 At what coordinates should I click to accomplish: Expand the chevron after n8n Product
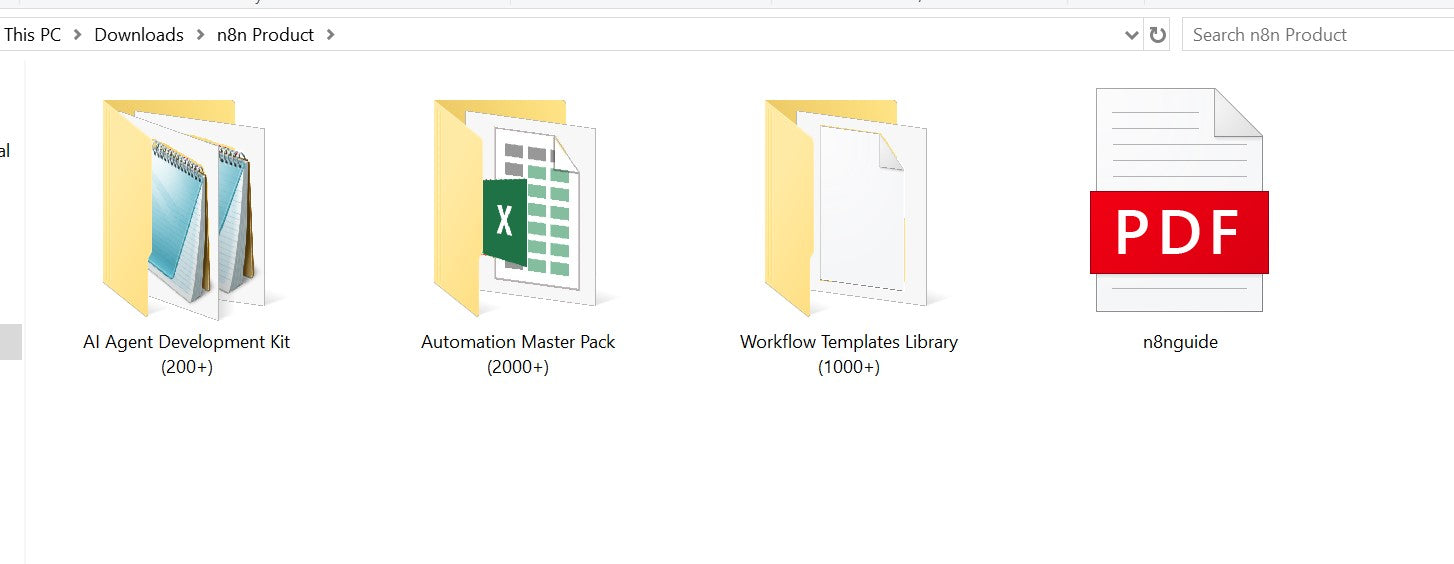point(331,35)
